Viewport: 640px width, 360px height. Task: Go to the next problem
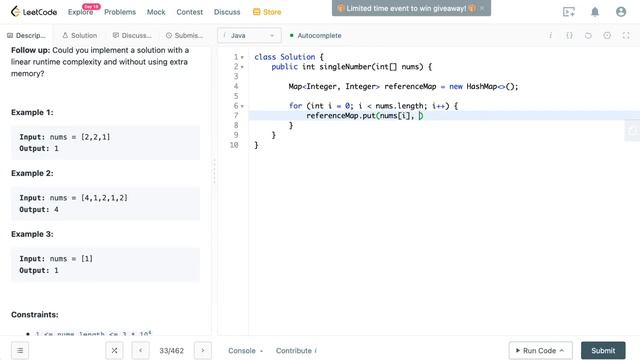(202, 351)
